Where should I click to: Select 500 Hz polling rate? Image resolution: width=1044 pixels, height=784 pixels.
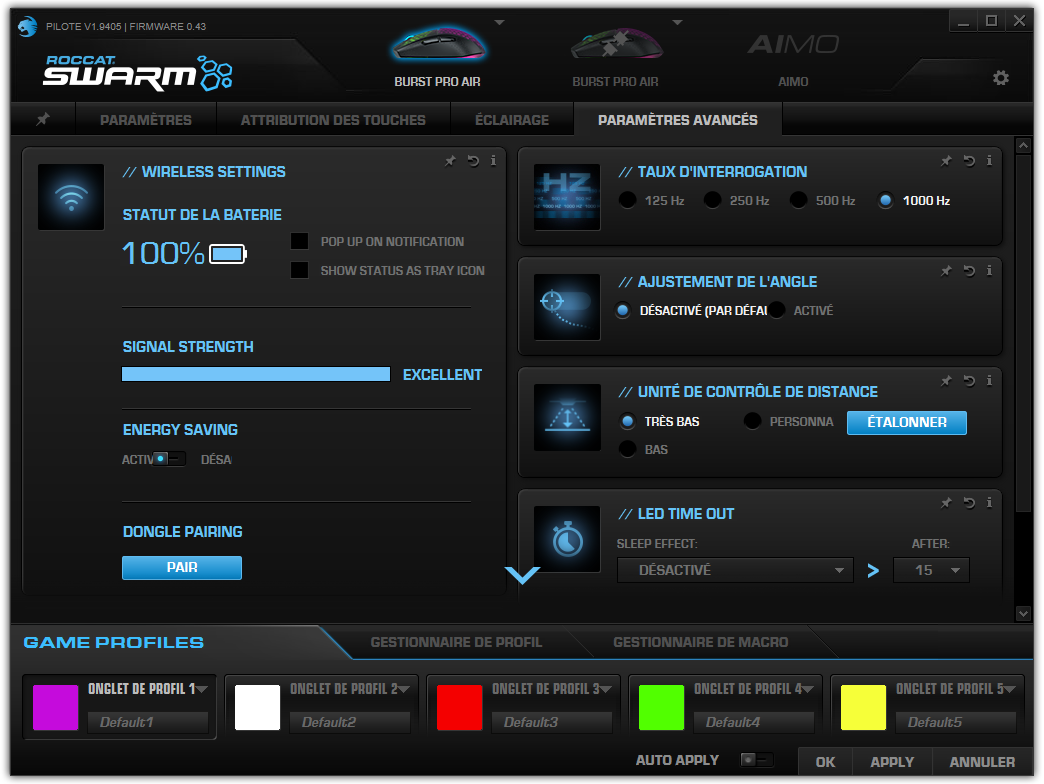point(798,200)
